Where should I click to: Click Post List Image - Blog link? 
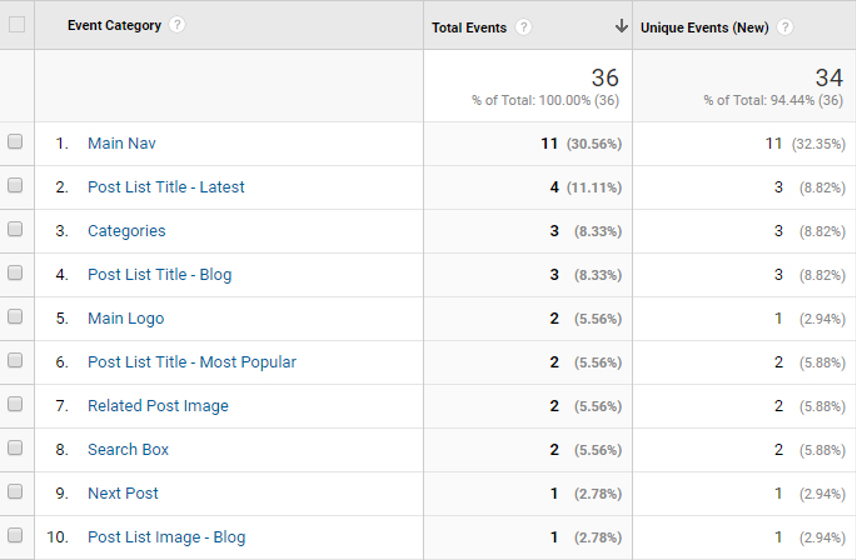(x=166, y=537)
